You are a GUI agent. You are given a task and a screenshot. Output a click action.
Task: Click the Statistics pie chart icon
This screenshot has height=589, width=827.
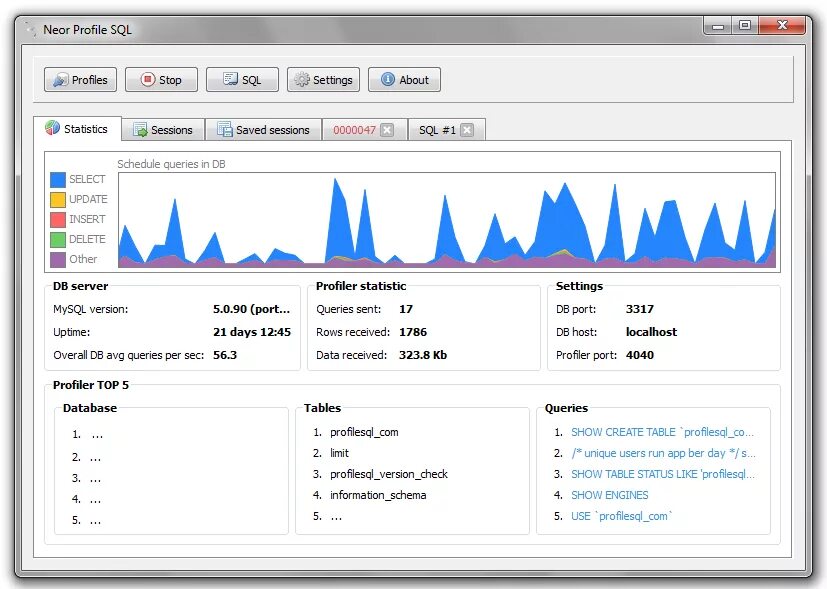coord(52,128)
